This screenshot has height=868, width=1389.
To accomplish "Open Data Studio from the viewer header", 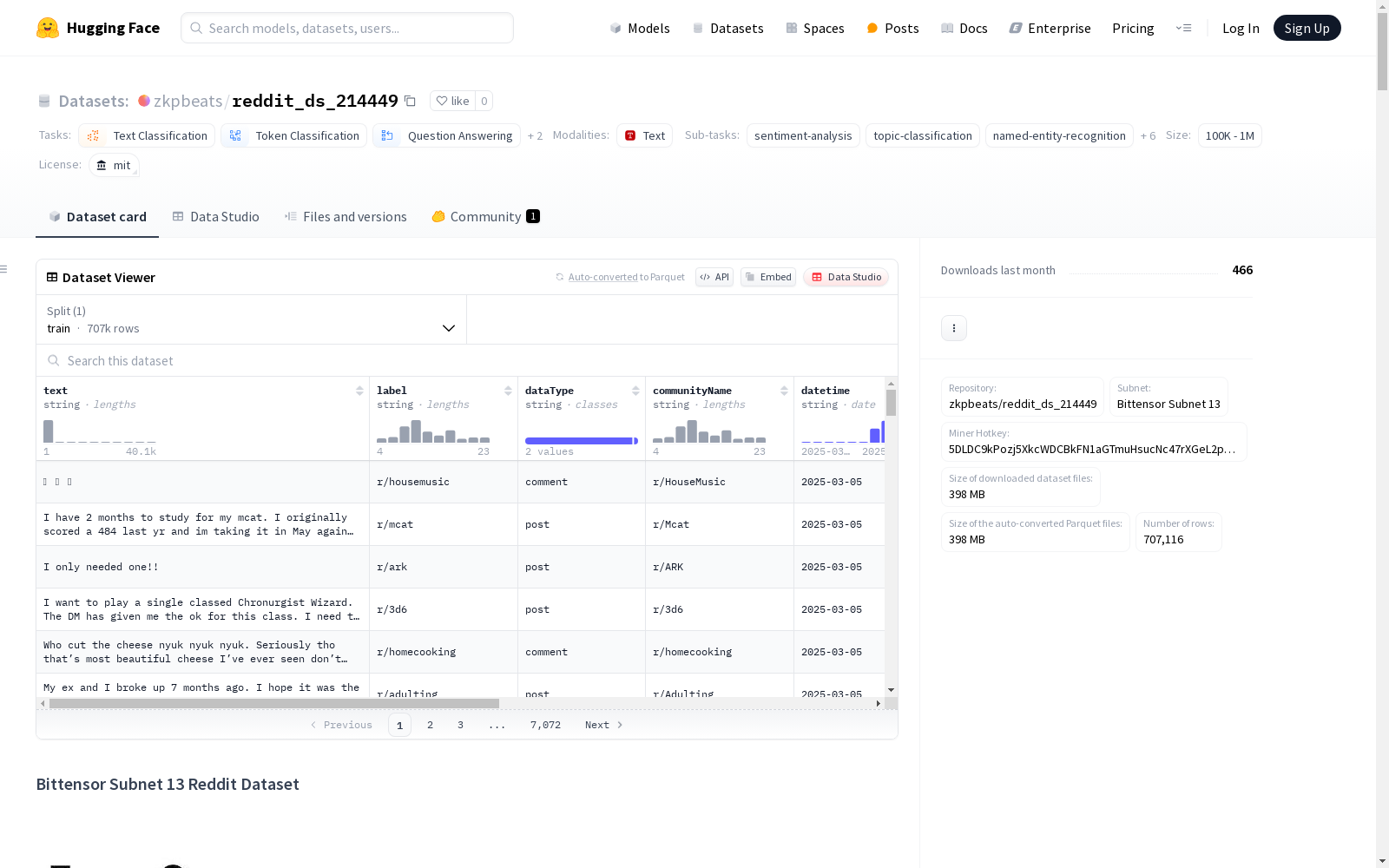I will point(846,277).
